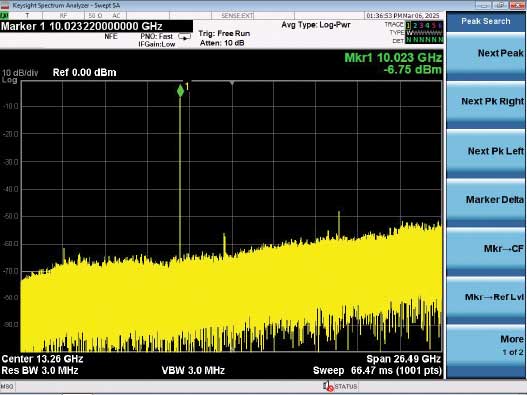Viewport: 527px width, 395px height.
Task: Click the -50.0 y-axis gridline label
Action: click(x=11, y=216)
